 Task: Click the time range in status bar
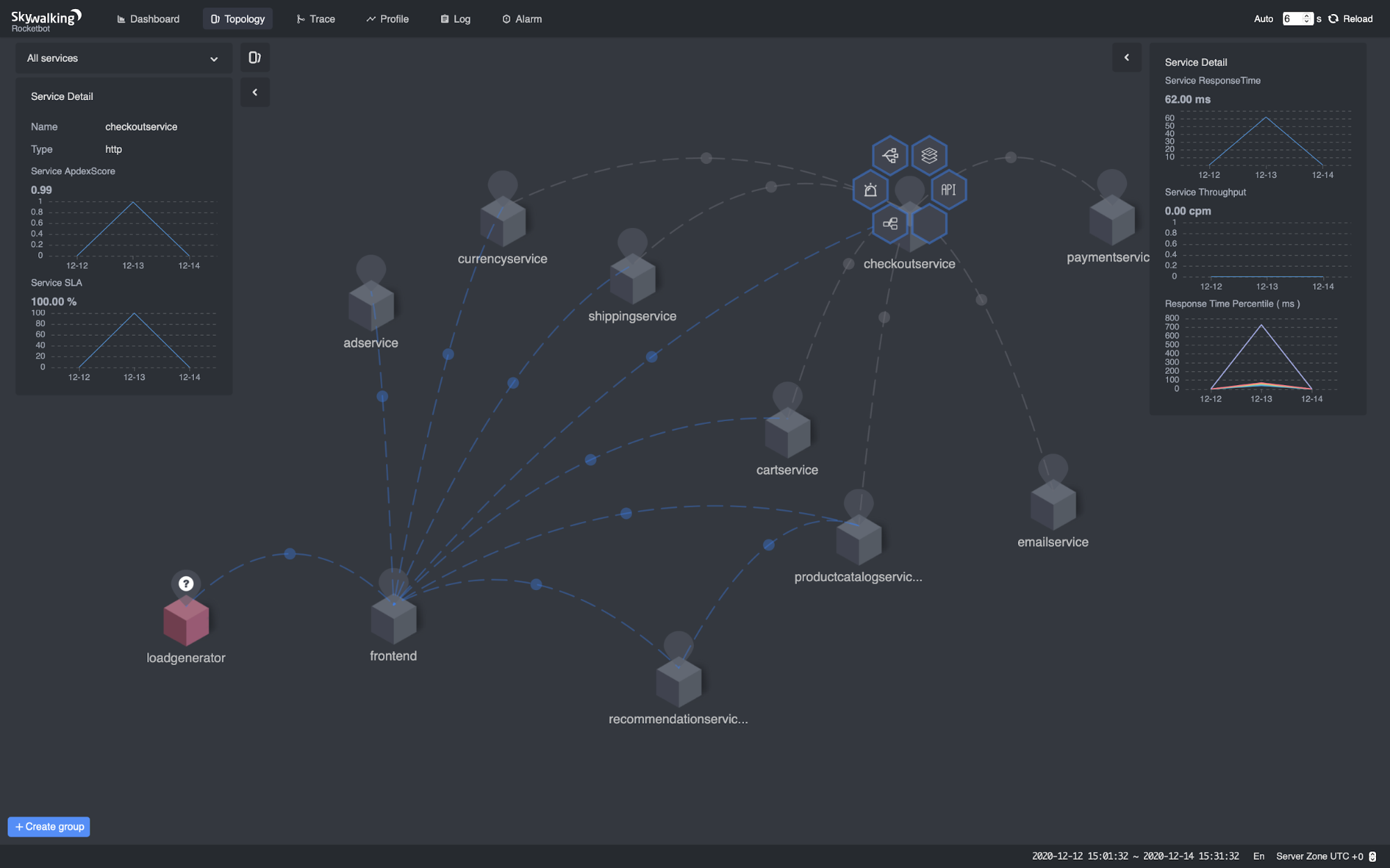(1135, 856)
